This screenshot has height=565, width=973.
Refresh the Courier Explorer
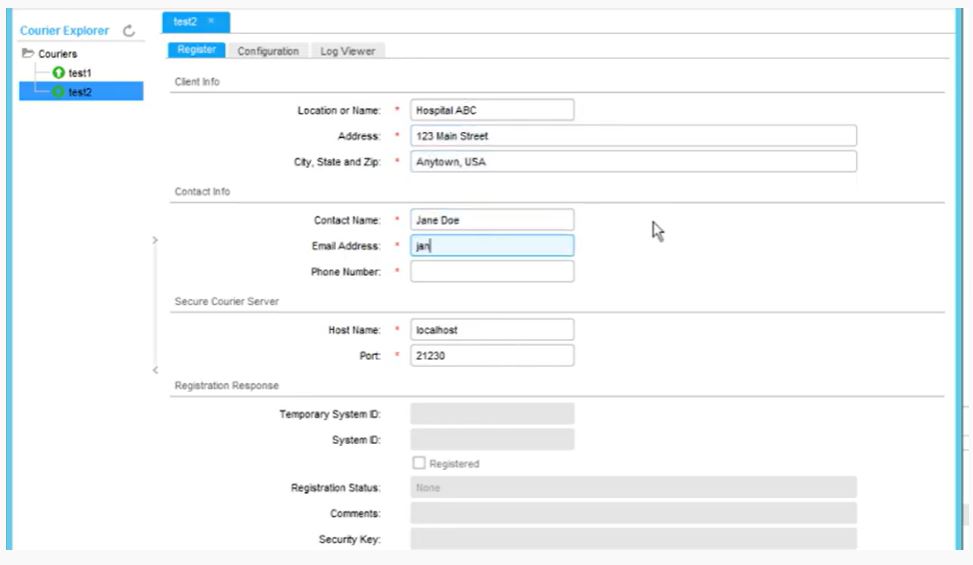tap(128, 30)
